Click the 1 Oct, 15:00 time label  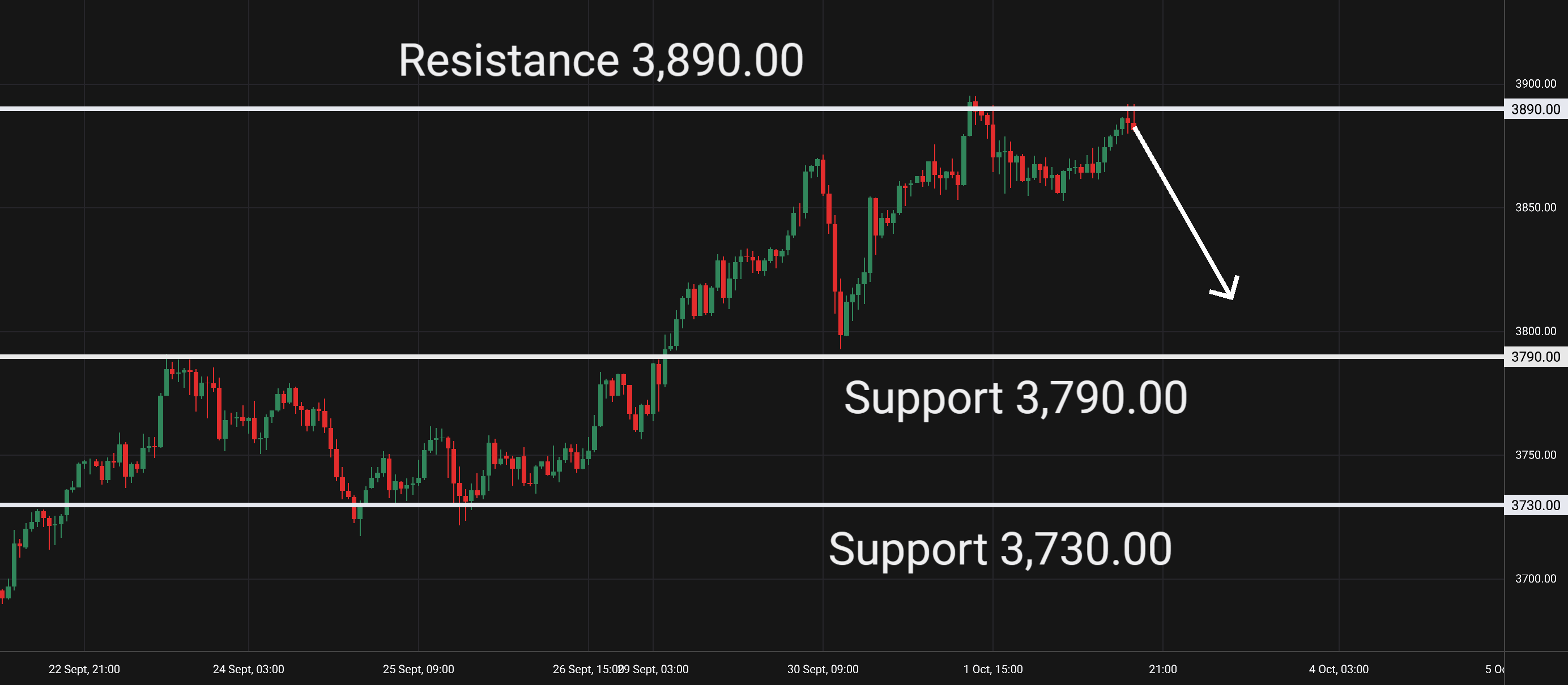[993, 669]
